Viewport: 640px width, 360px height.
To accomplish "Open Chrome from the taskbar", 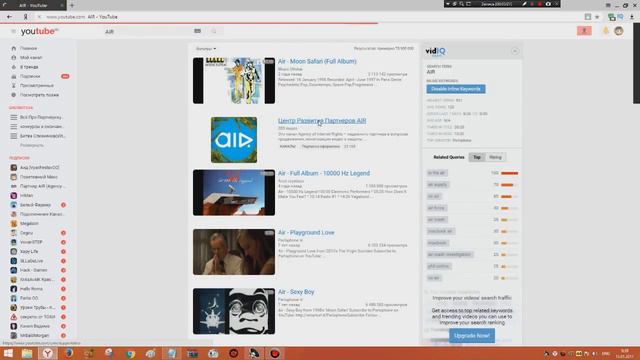I will 130,353.
